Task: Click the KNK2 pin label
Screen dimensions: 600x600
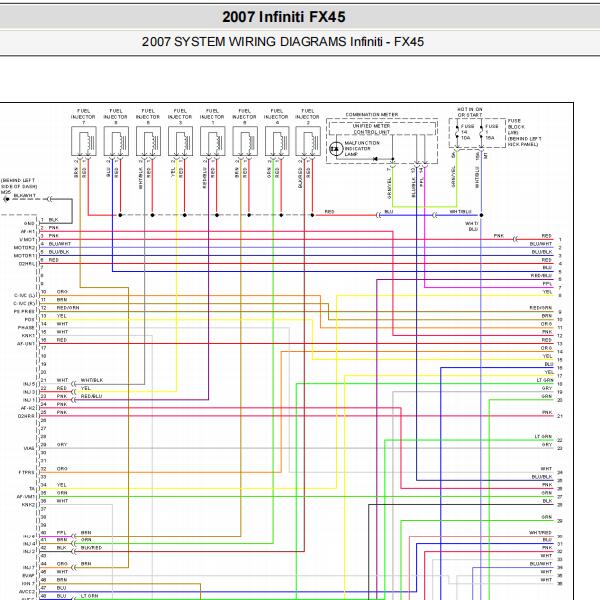Action: click(x=29, y=504)
